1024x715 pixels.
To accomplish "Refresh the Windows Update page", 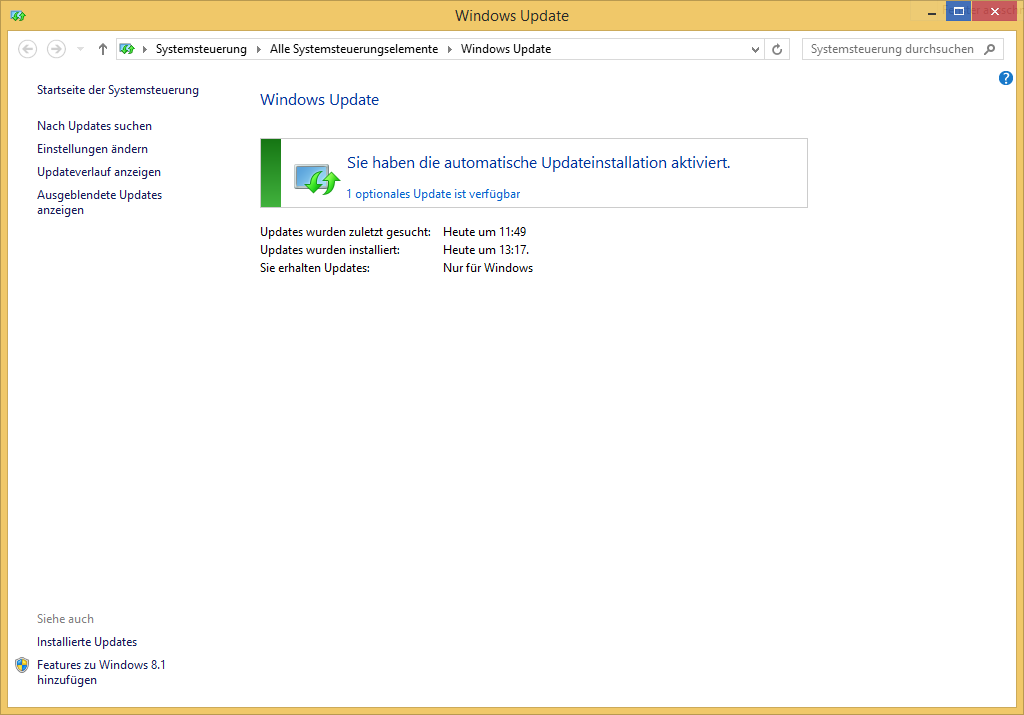I will [x=777, y=50].
